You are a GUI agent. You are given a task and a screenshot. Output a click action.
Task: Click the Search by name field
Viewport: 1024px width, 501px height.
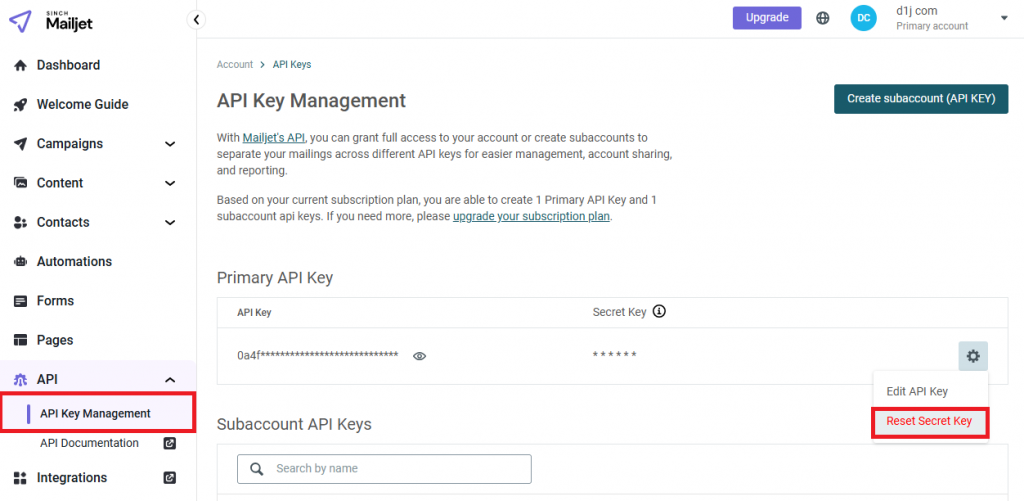coord(384,468)
